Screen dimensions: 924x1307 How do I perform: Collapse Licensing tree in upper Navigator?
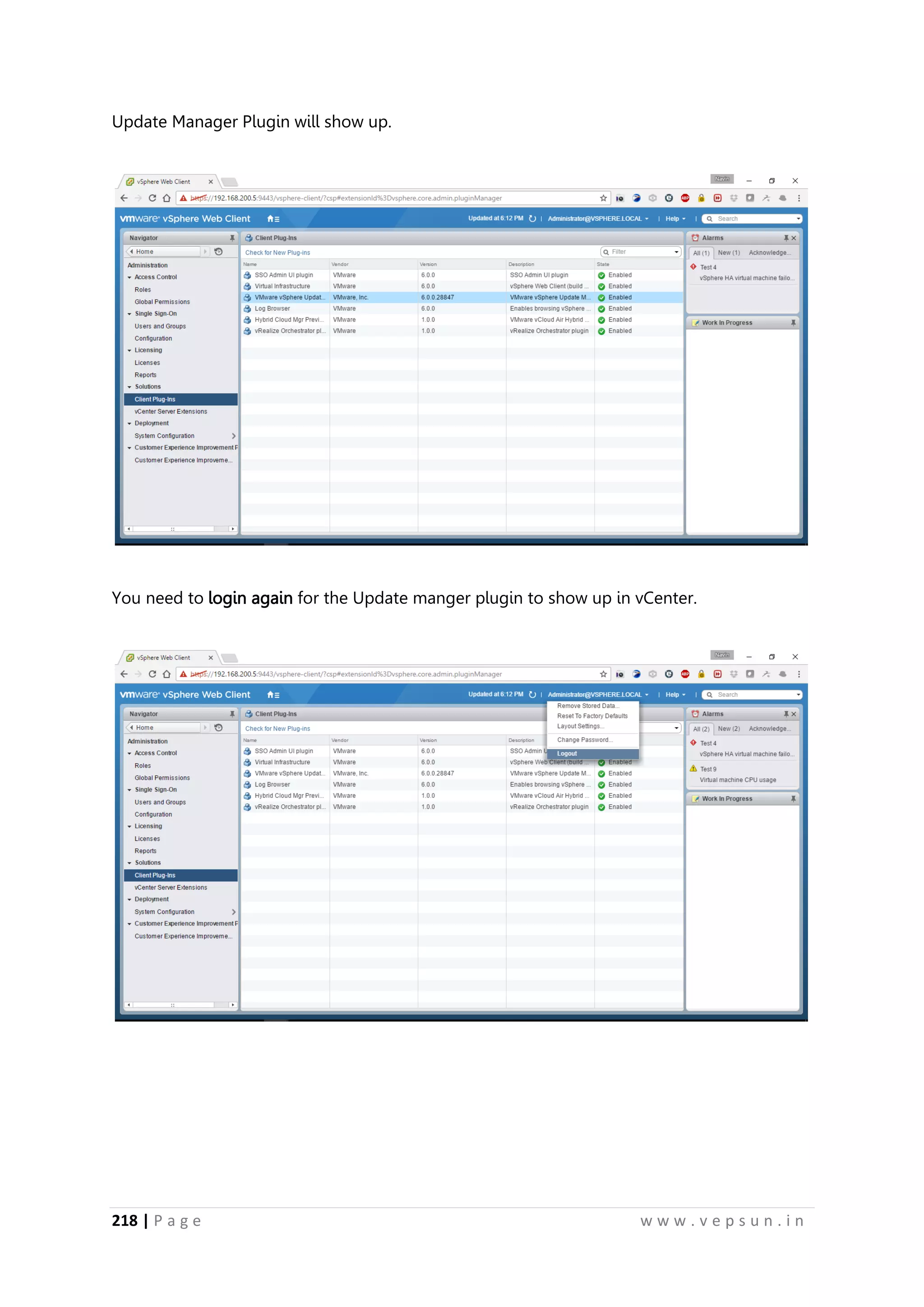click(130, 350)
